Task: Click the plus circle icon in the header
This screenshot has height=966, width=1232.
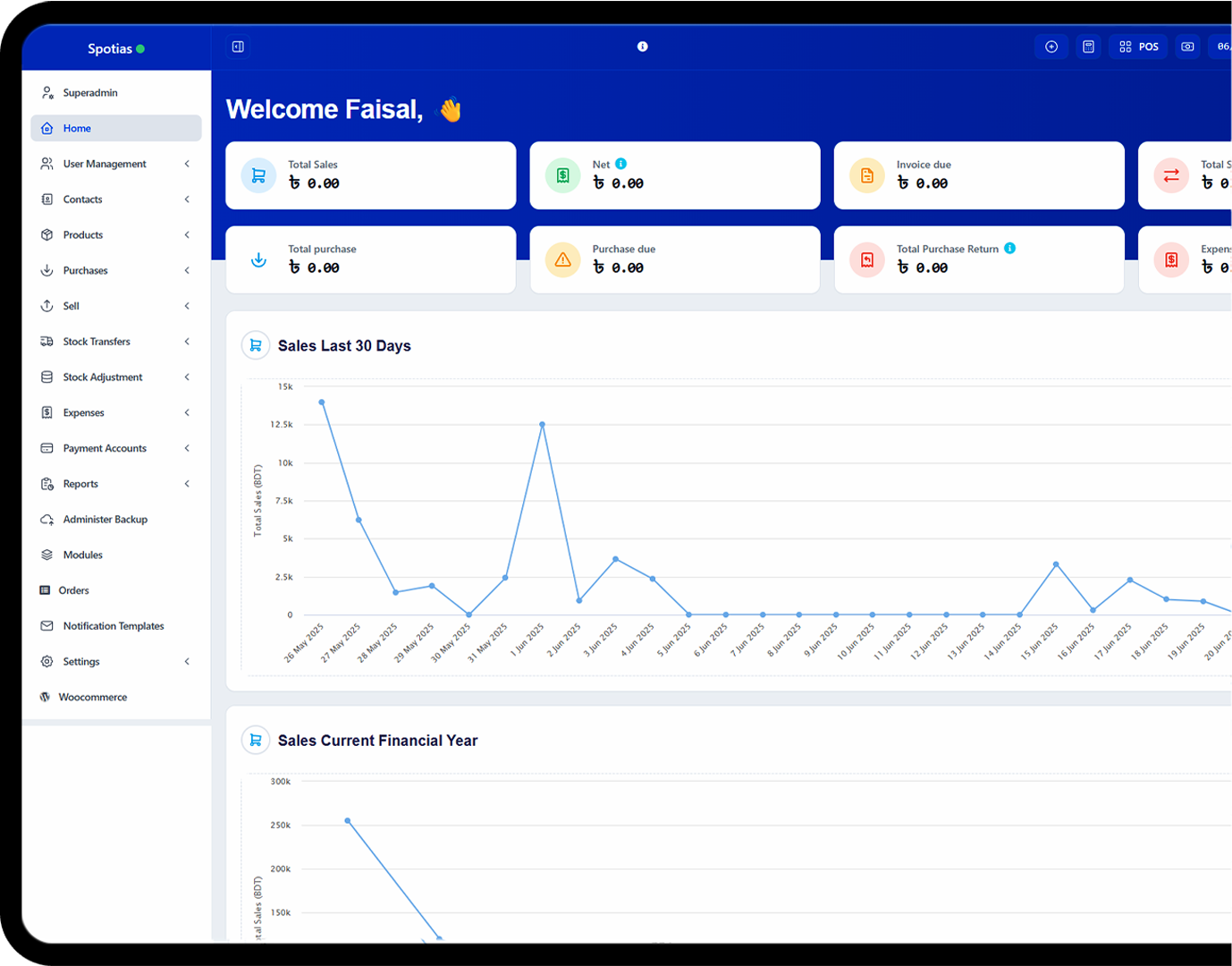Action: click(1051, 47)
